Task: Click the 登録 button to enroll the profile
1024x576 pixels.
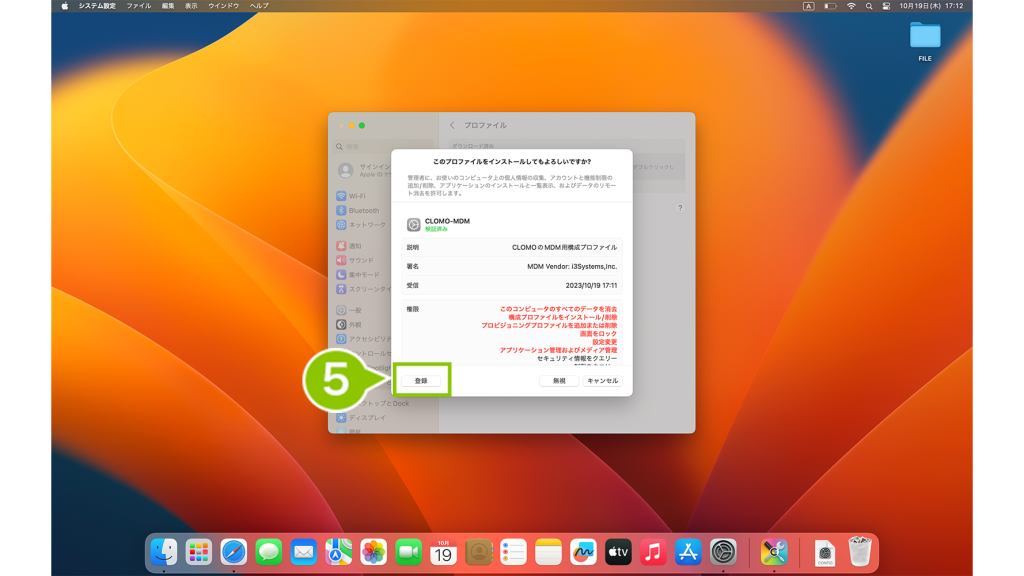Action: point(421,381)
